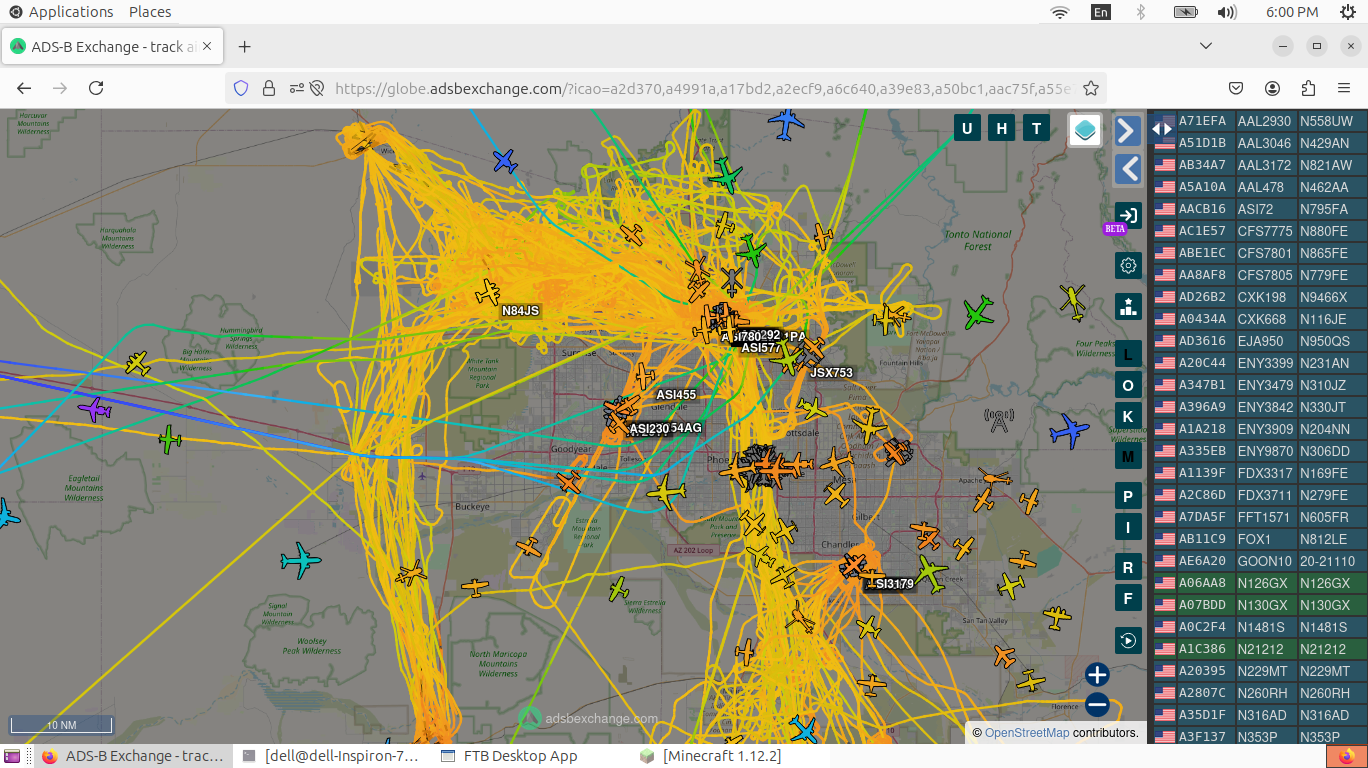Open the list all tabs dropdown
This screenshot has height=768, width=1368.
click(x=1206, y=46)
